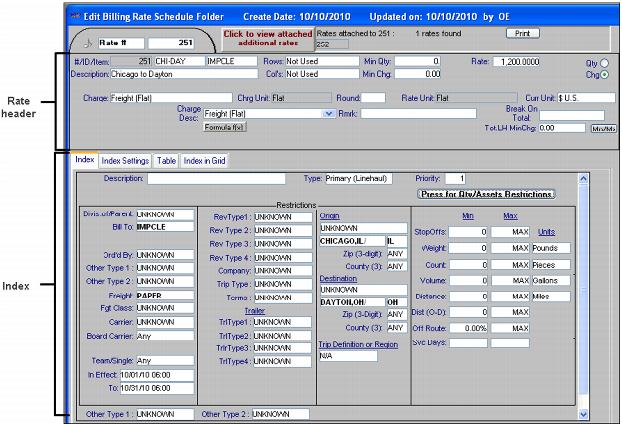Click the Off Route Min field 0.00%
The image size is (622, 424).
[468, 328]
